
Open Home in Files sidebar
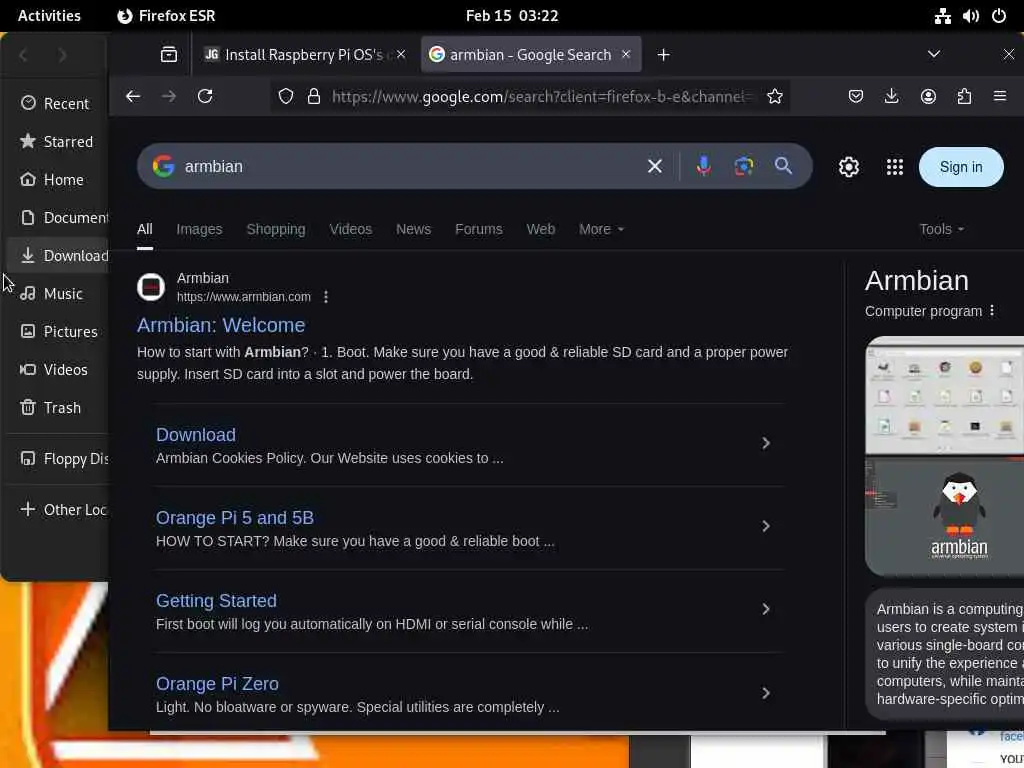click(56, 180)
